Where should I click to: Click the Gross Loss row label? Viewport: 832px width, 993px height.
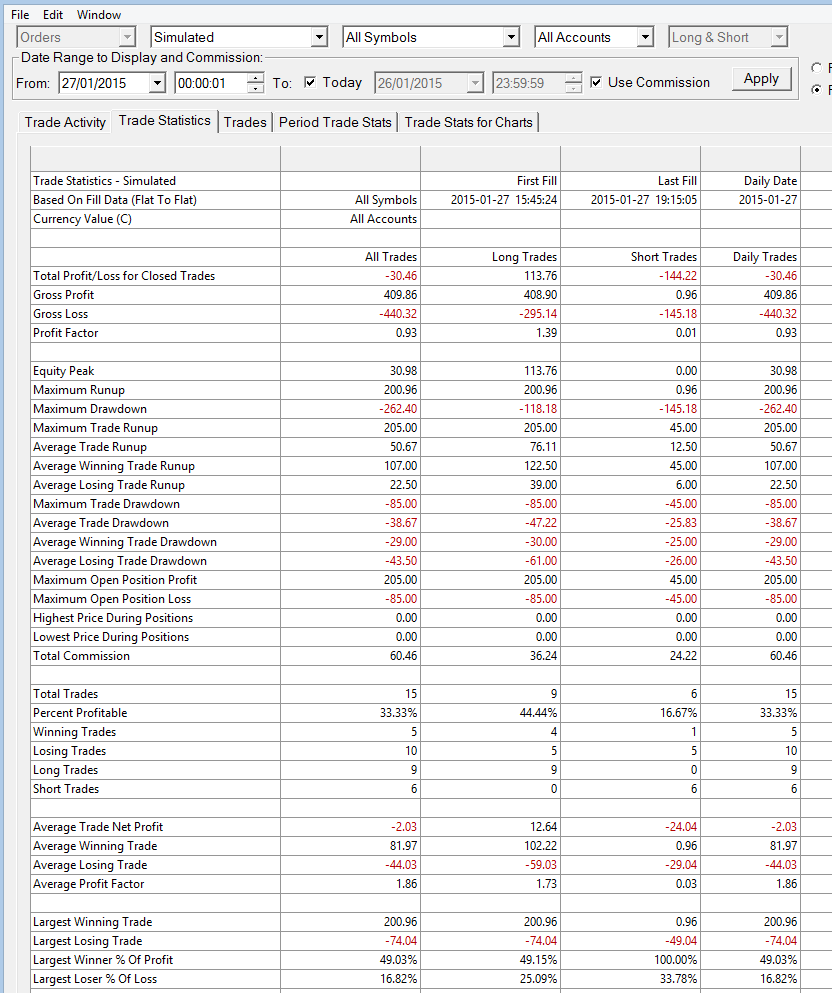61,313
